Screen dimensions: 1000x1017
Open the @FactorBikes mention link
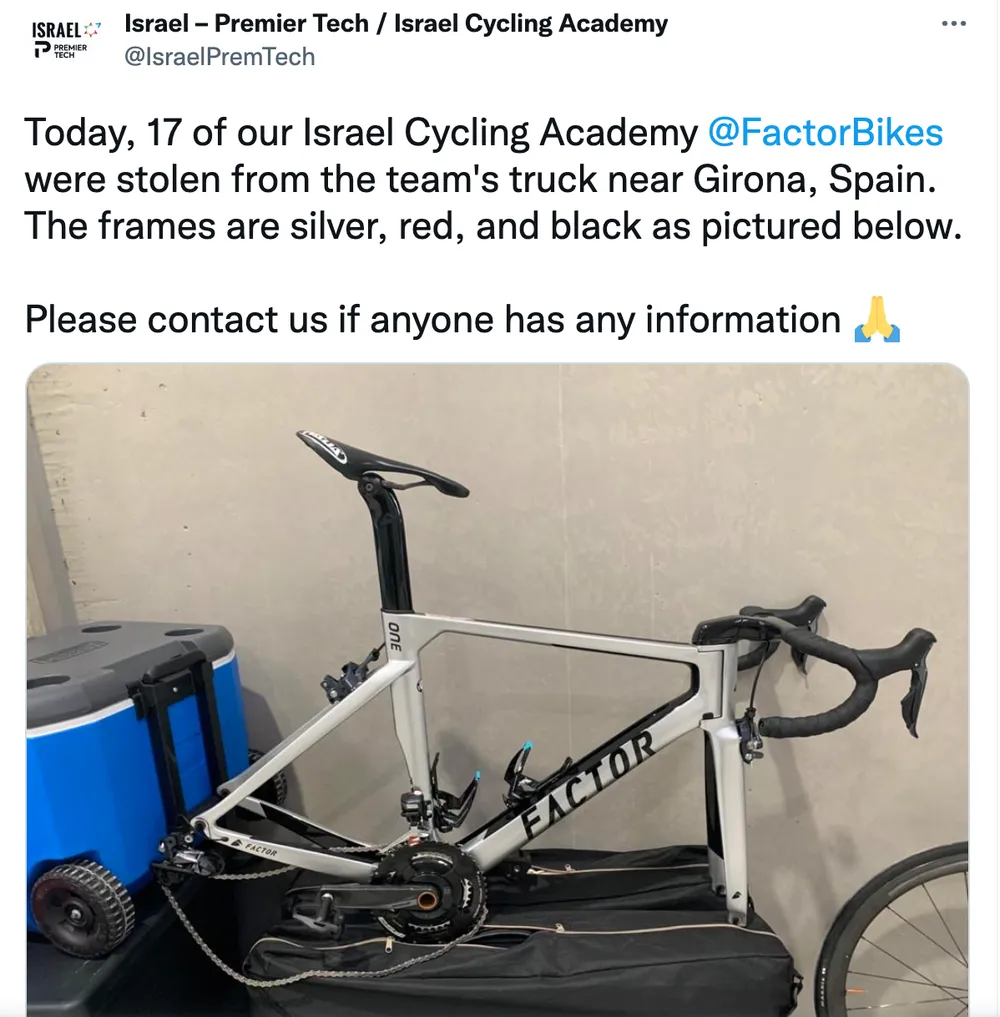[x=825, y=132]
